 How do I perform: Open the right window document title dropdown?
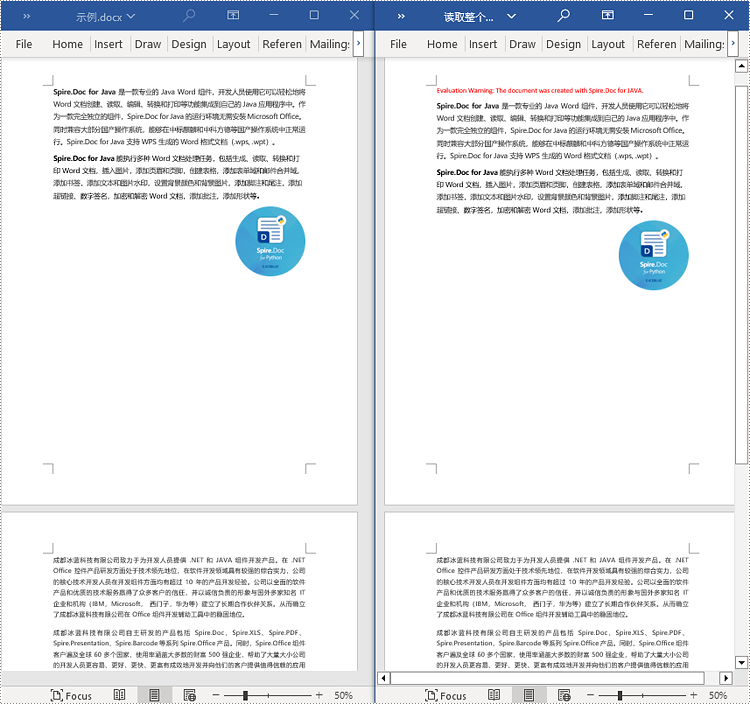511,17
